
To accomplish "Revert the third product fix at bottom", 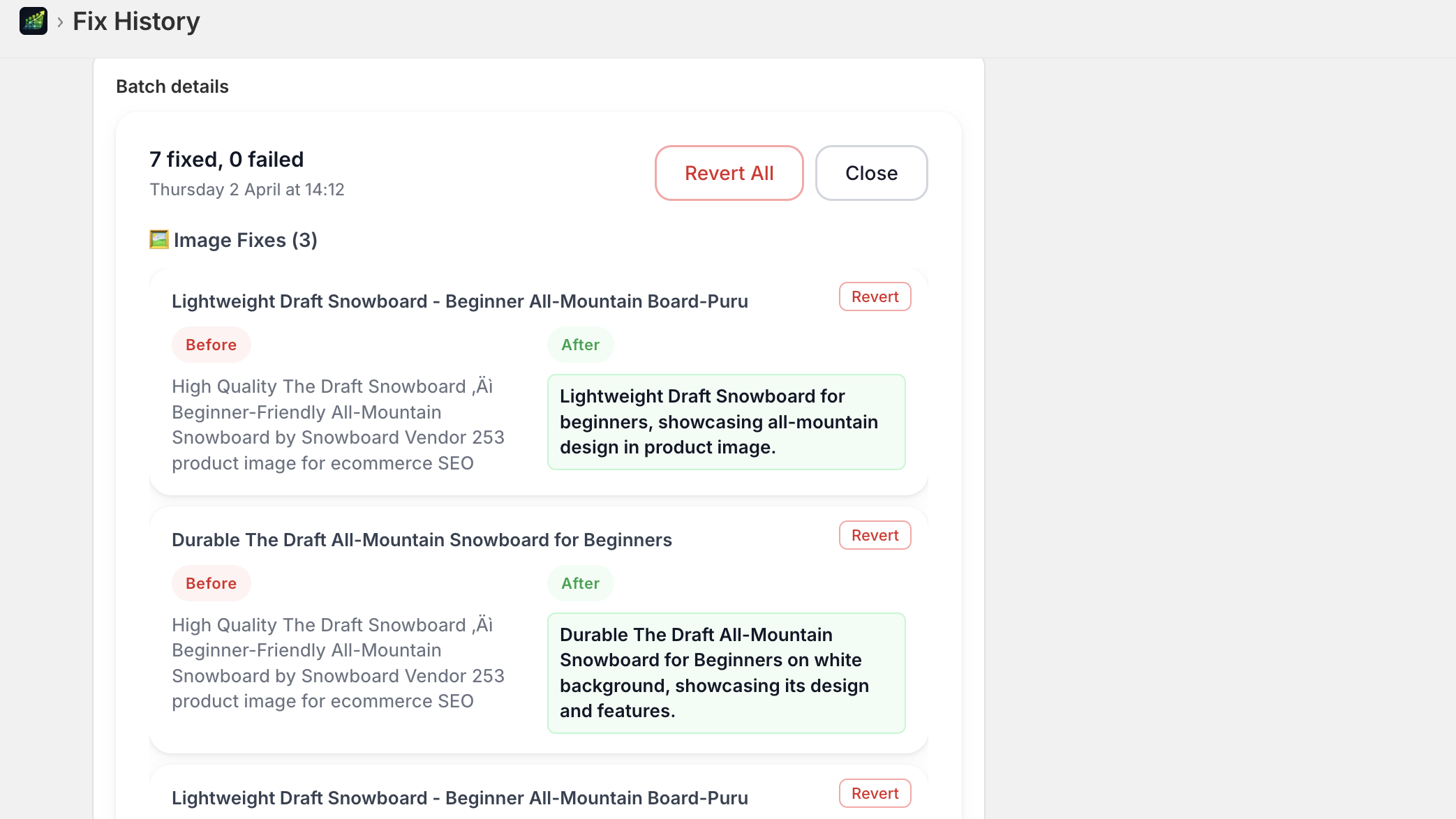I will coord(874,793).
